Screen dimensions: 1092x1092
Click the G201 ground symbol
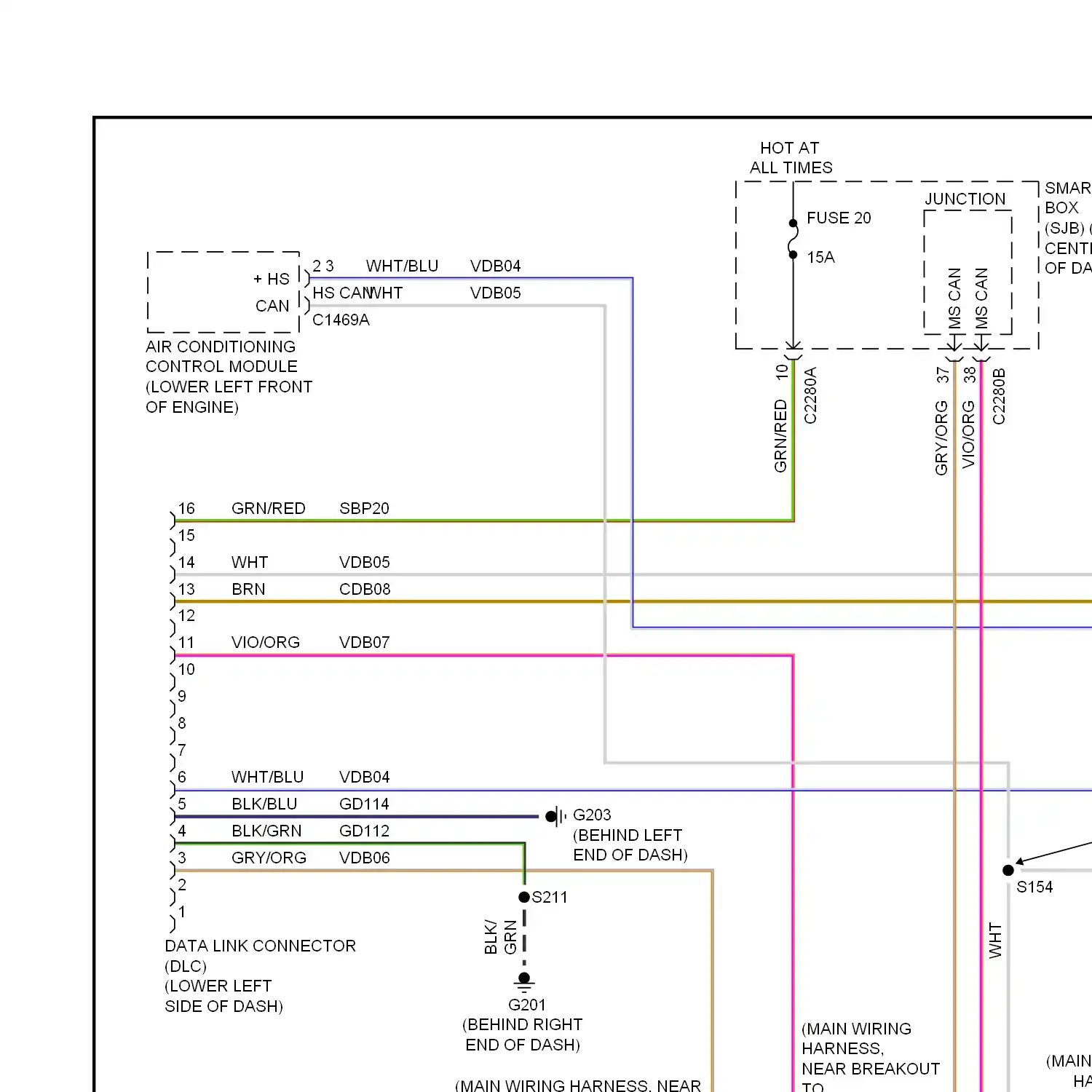[x=524, y=982]
